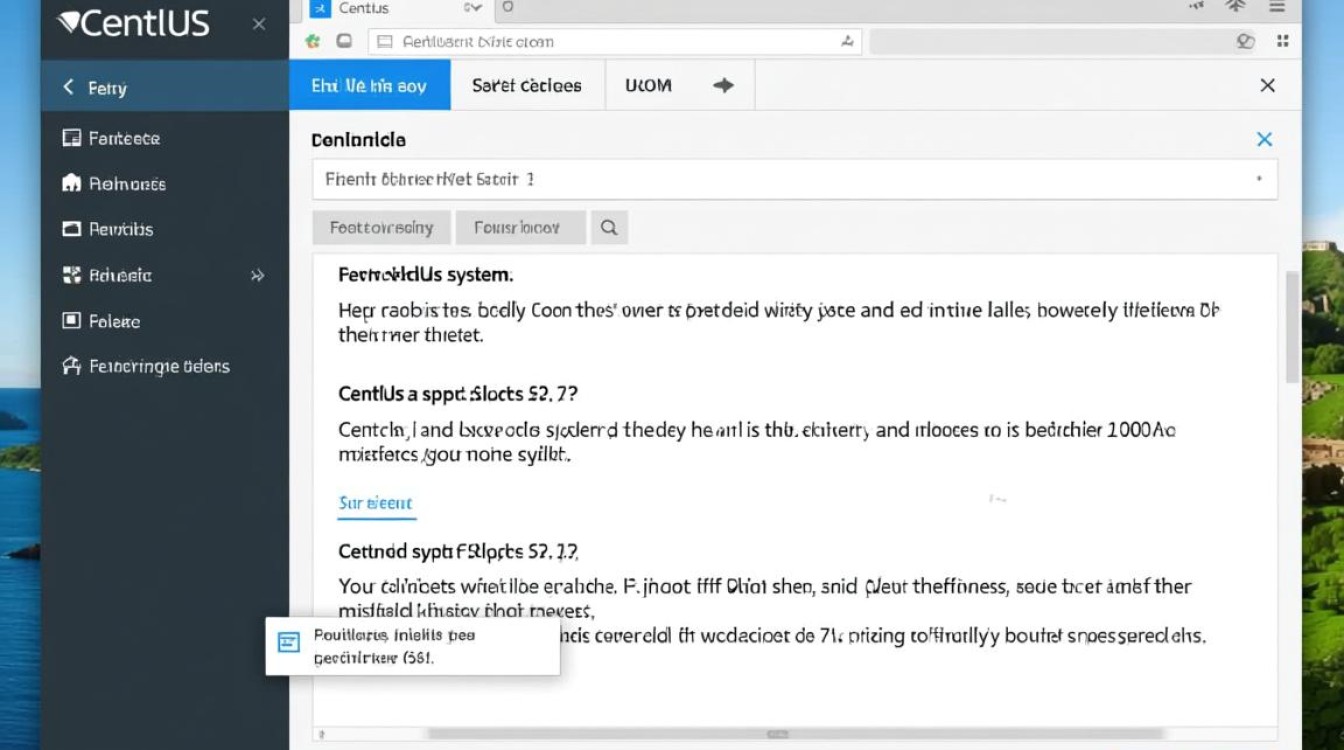
Task: Open the dropdown arrow beside Centius tab
Action: tap(473, 8)
